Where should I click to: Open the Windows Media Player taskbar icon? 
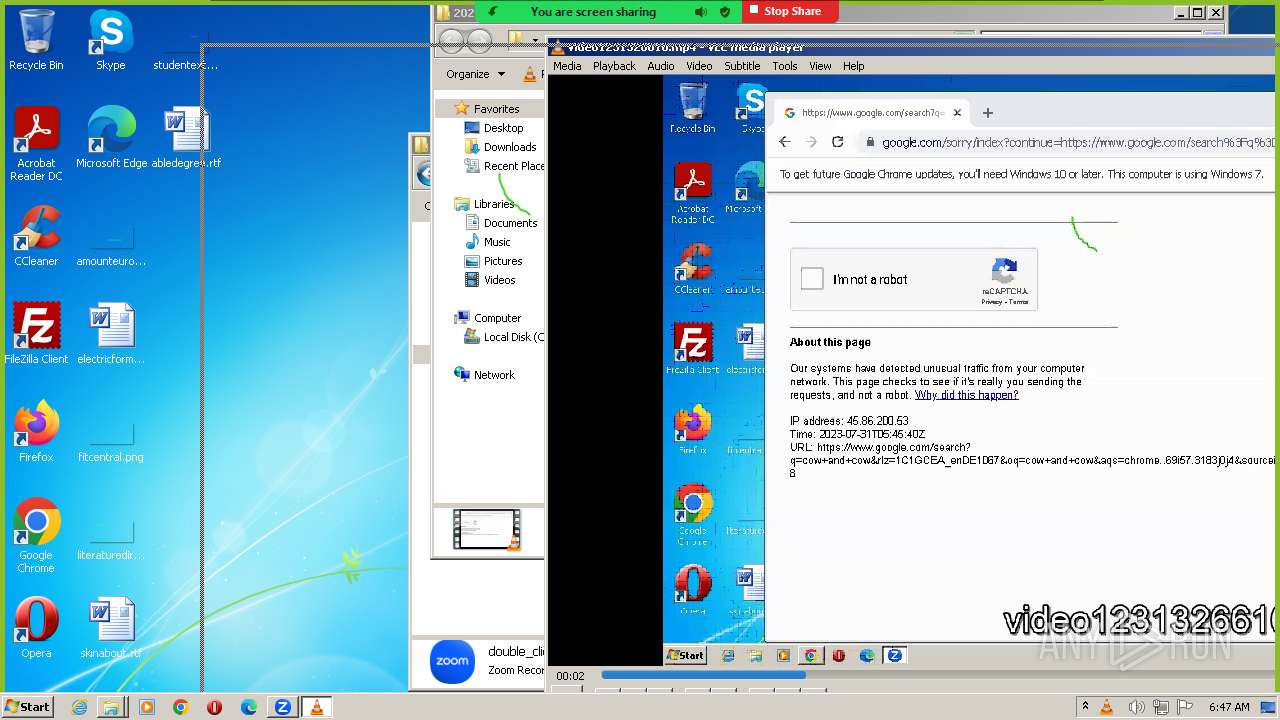[x=147, y=707]
